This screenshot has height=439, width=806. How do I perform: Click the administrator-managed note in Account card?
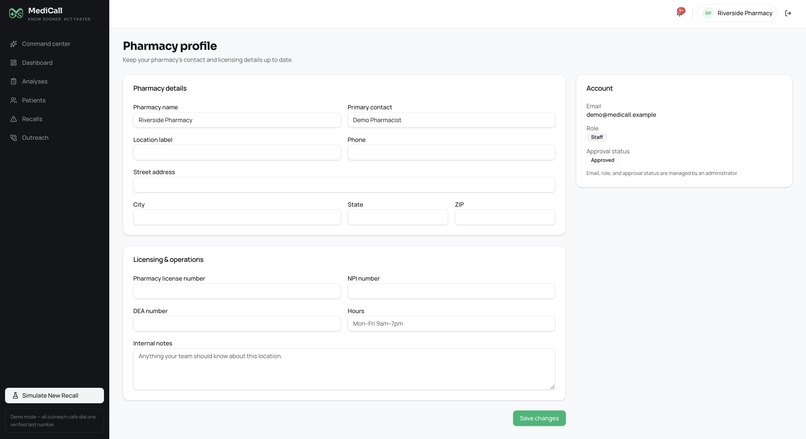[662, 173]
